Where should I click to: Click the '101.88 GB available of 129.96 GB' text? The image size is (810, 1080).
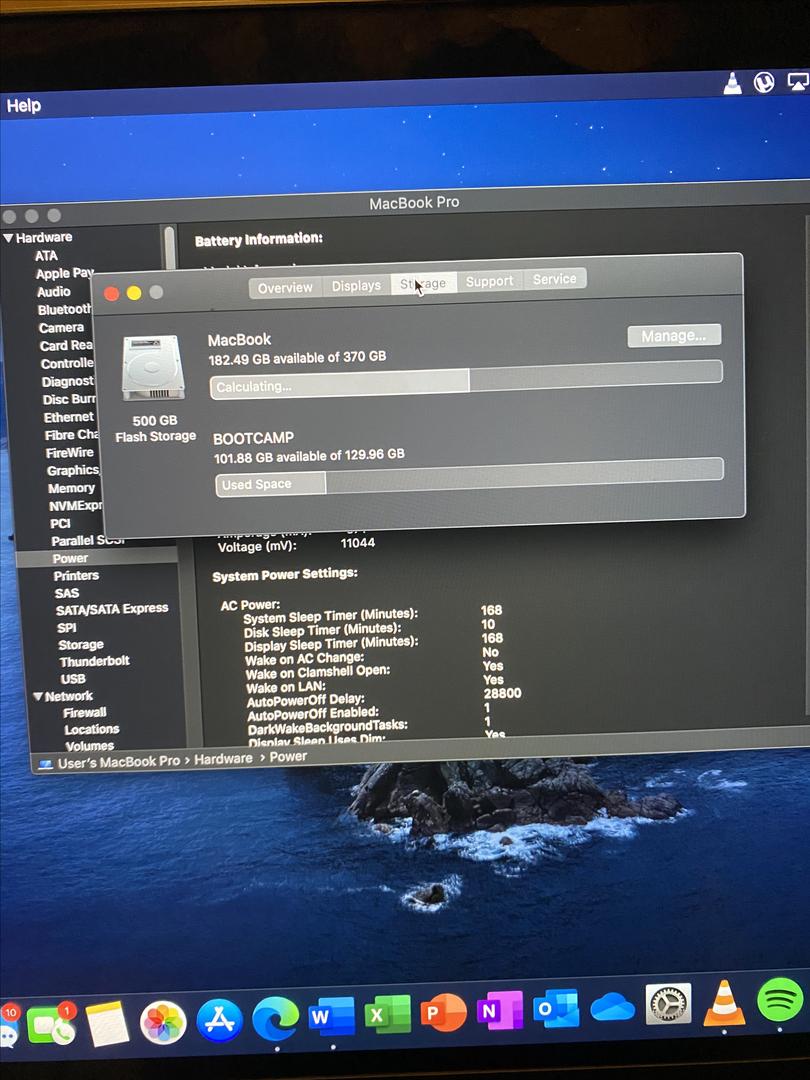pos(309,456)
